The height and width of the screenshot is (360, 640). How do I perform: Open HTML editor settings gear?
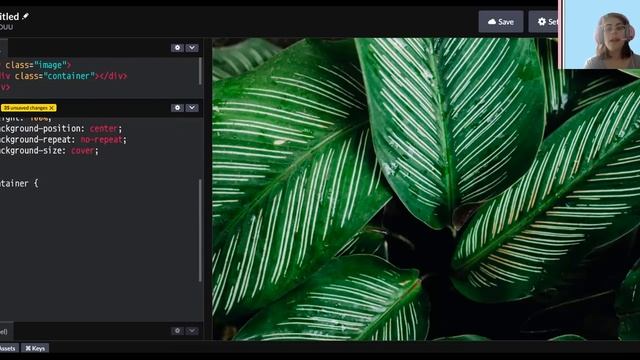click(x=177, y=48)
